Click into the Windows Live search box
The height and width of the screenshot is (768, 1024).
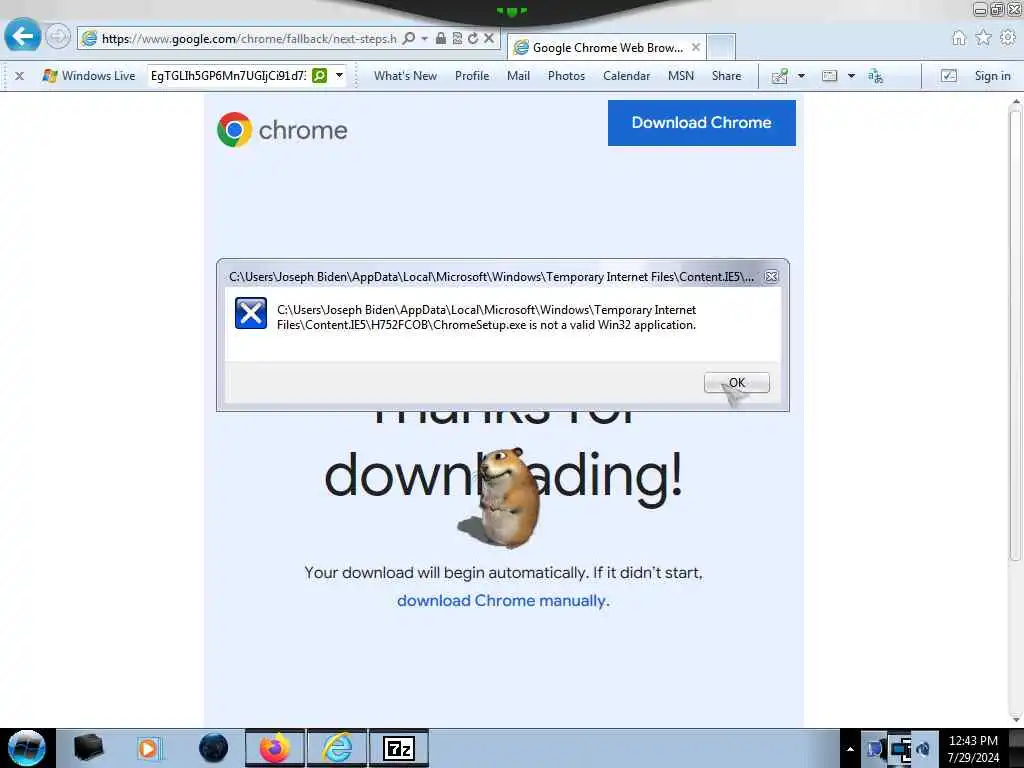229,76
